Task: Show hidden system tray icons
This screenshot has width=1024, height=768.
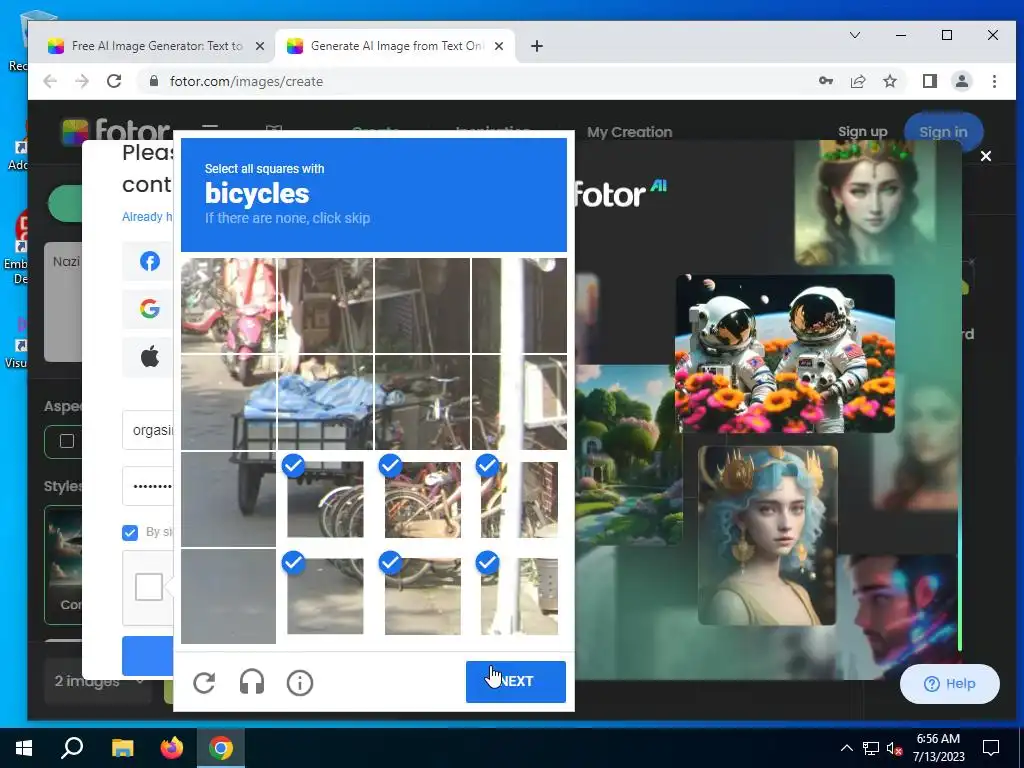Action: coord(846,748)
